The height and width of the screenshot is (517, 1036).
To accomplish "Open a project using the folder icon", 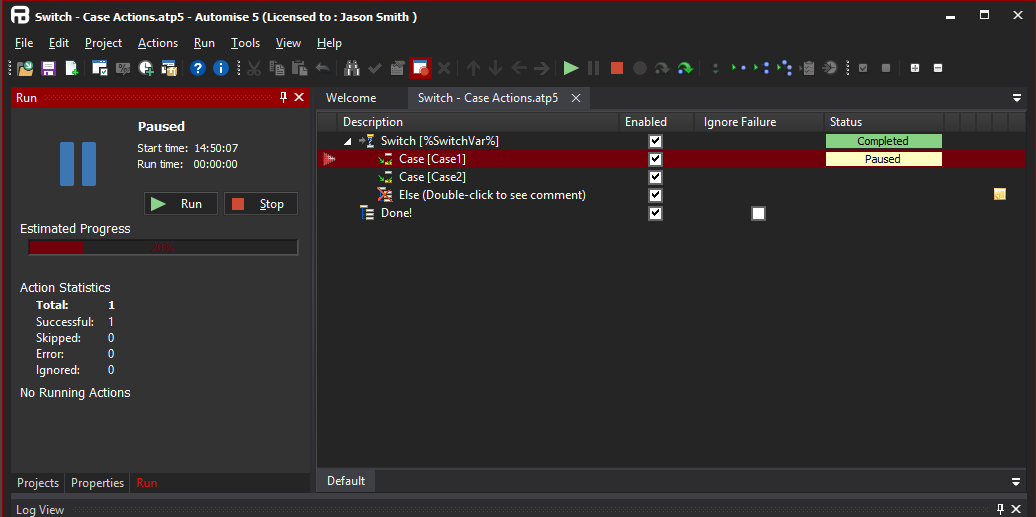I will tap(25, 67).
